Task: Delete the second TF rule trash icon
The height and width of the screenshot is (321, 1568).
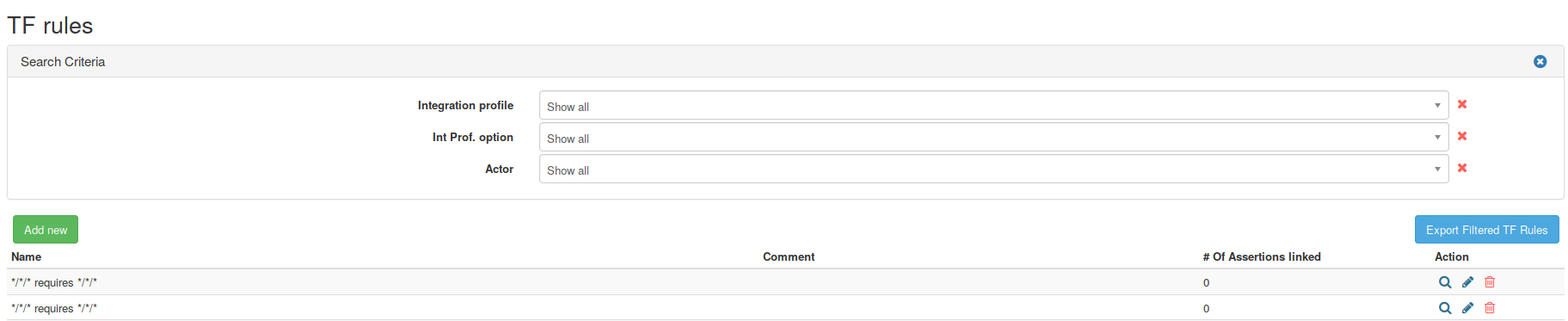Action: click(1490, 308)
